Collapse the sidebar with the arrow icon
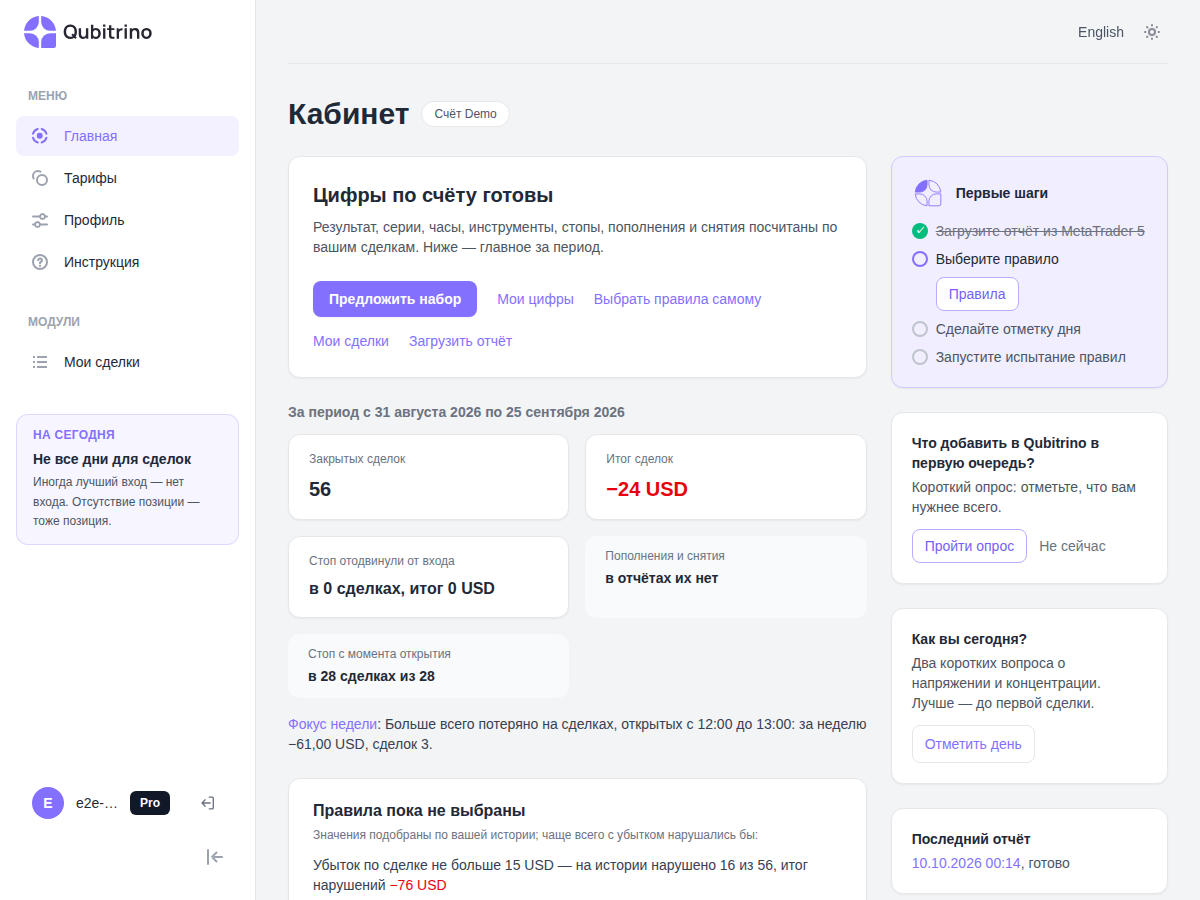1200x900 pixels. (x=215, y=856)
